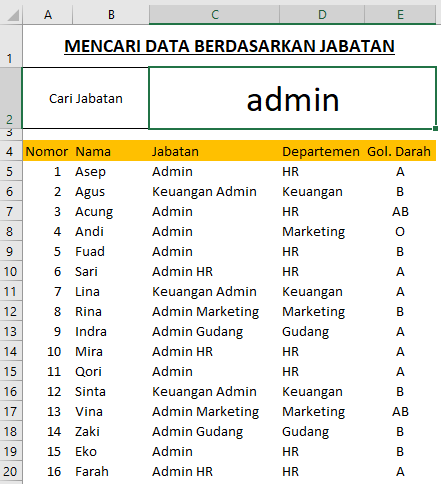Click the Cari Jabatan label cell
Screen dimensions: 441x484
[x=86, y=98]
